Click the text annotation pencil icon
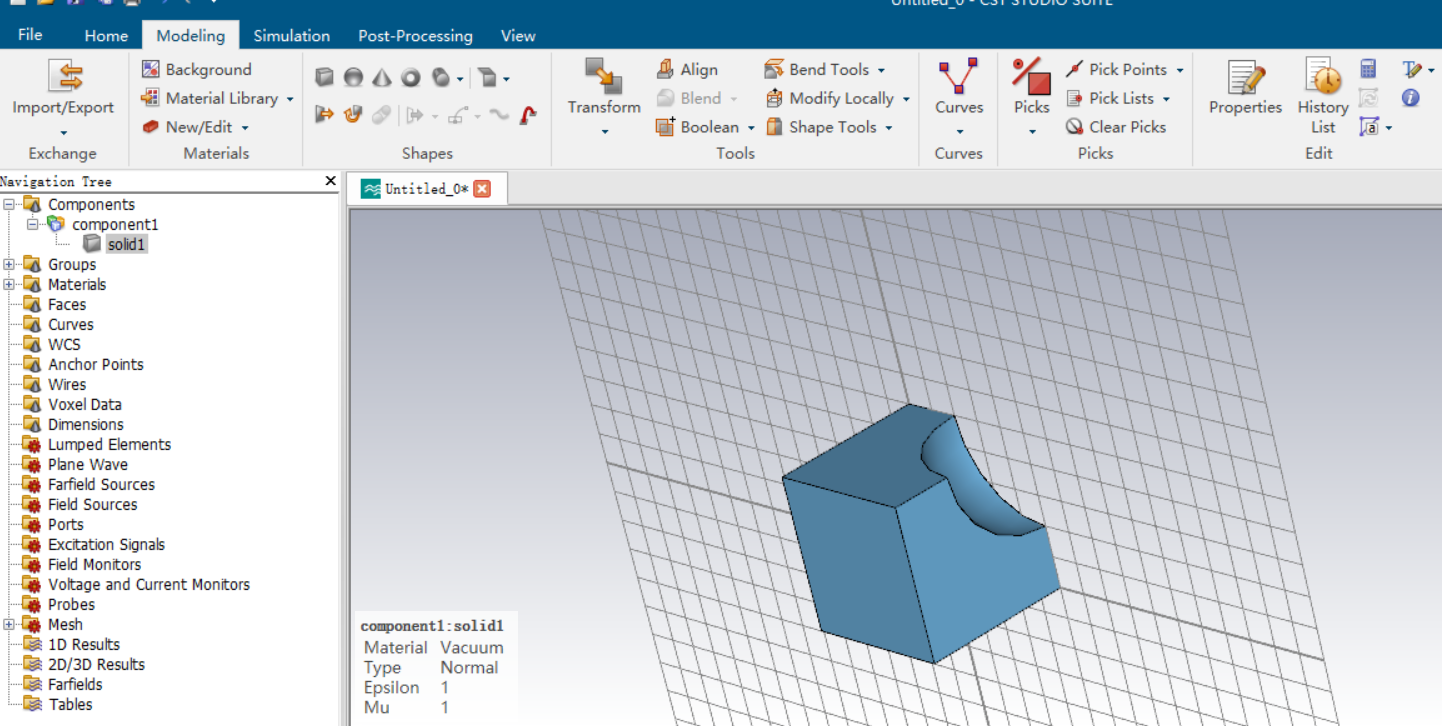This screenshot has height=726, width=1442. pyautogui.click(x=1411, y=69)
